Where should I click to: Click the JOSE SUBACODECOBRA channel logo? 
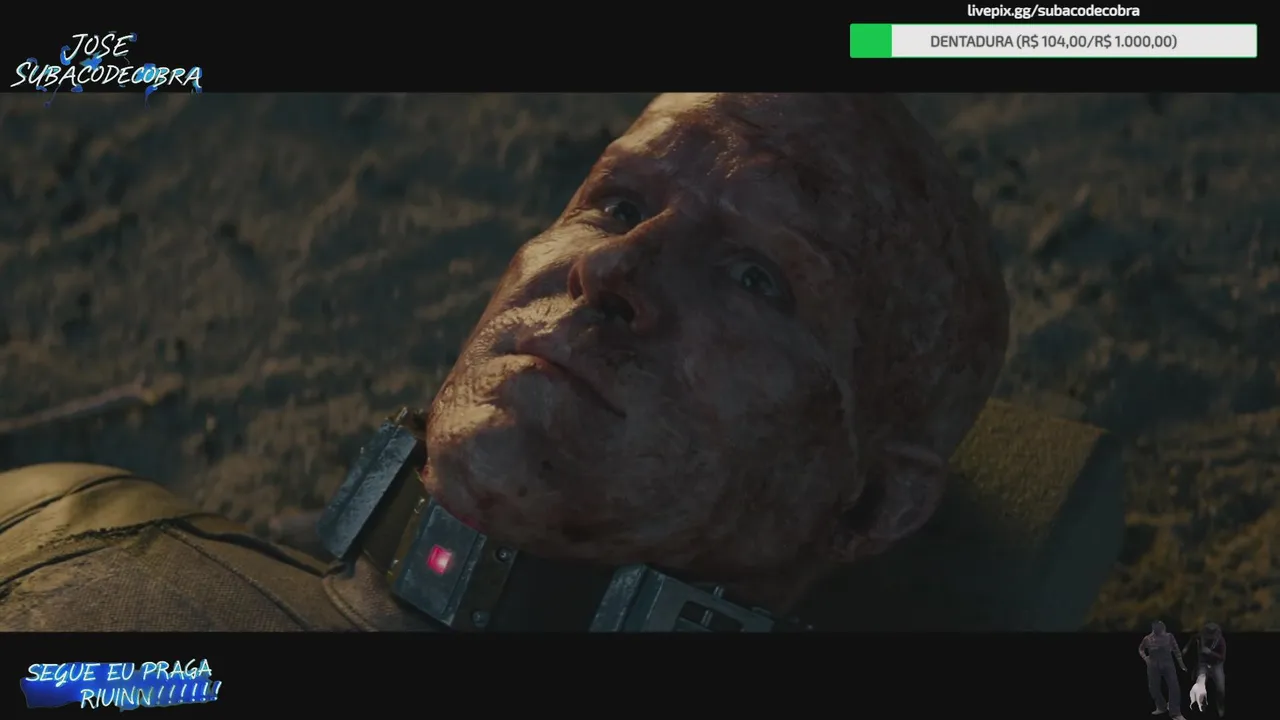(106, 66)
